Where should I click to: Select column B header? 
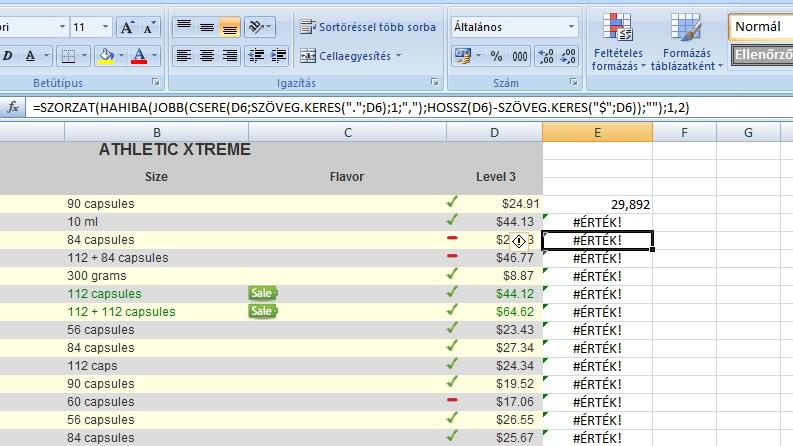(x=157, y=132)
